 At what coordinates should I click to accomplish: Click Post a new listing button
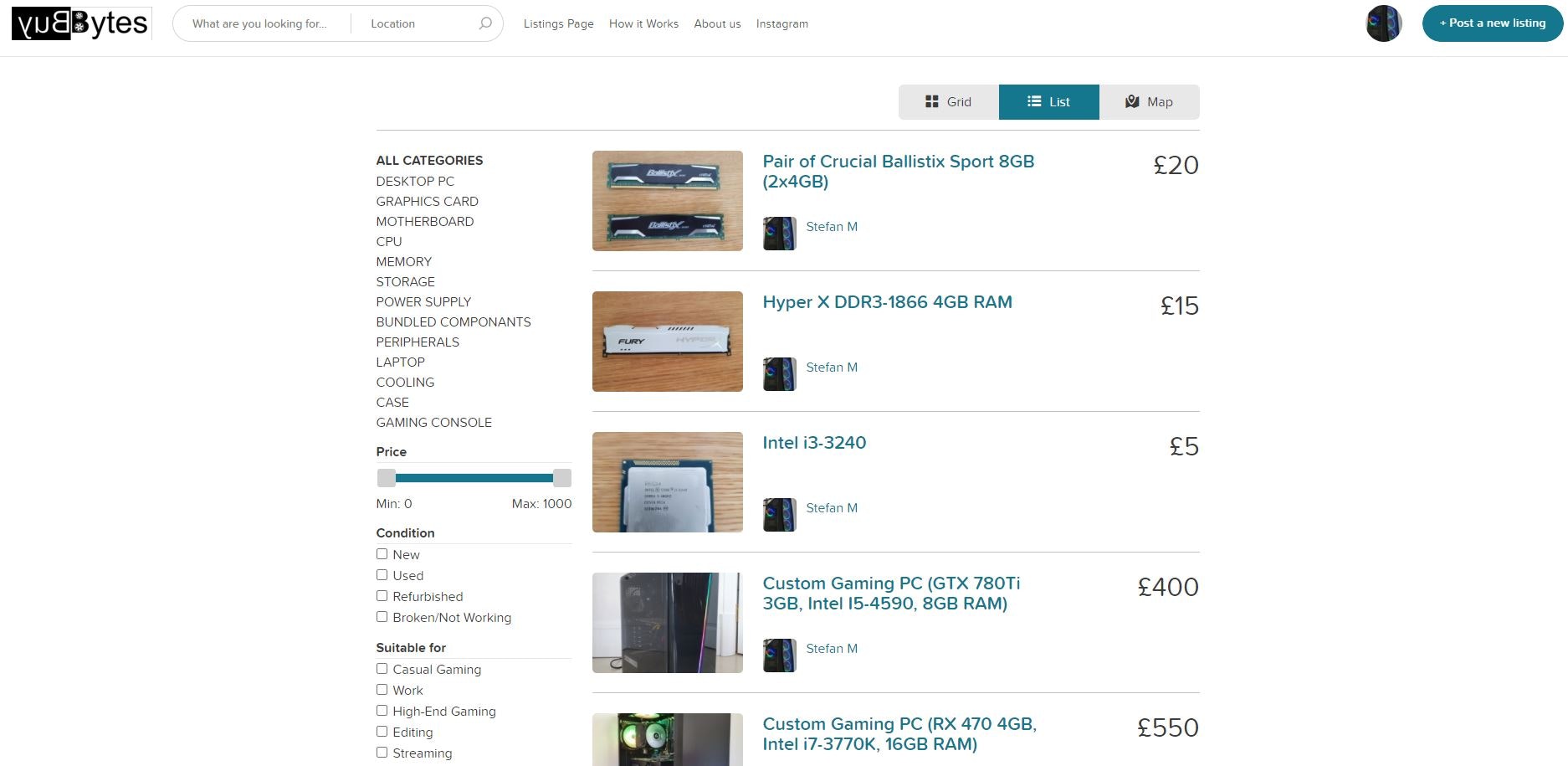(1493, 23)
